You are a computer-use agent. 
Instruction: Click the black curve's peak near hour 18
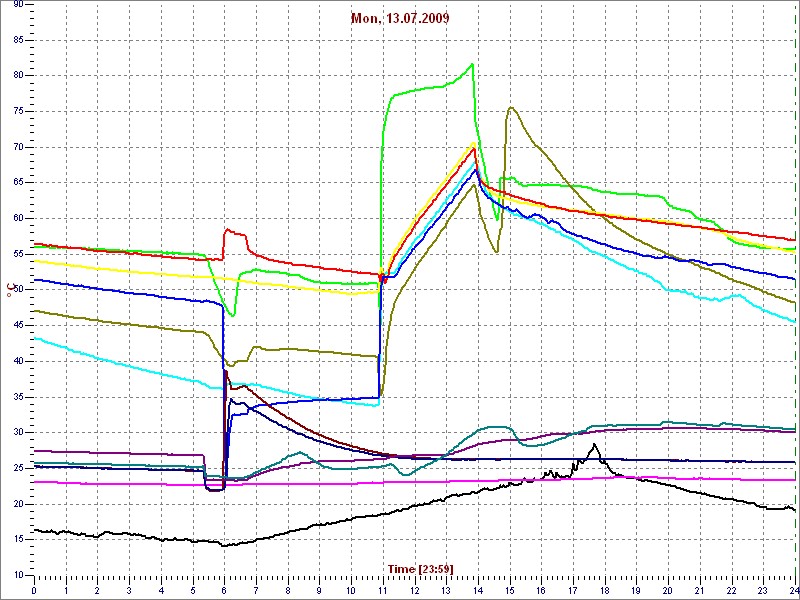tap(594, 445)
